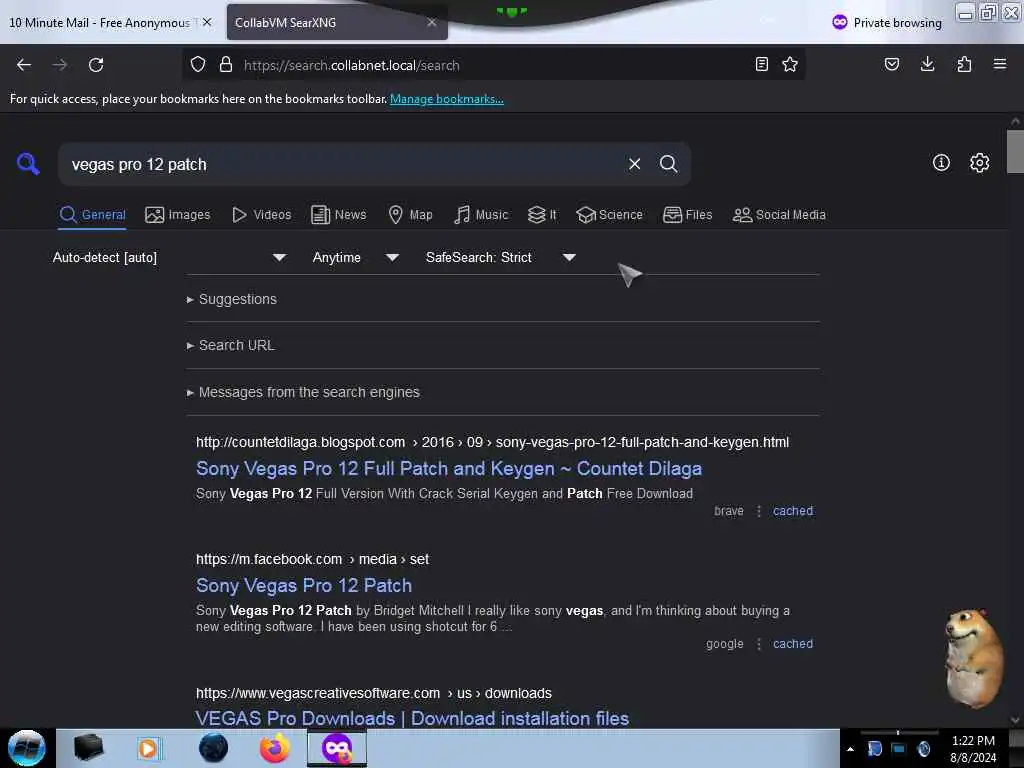1024x768 pixels.
Task: Click the system tray action center flag icon
Action: click(x=875, y=749)
